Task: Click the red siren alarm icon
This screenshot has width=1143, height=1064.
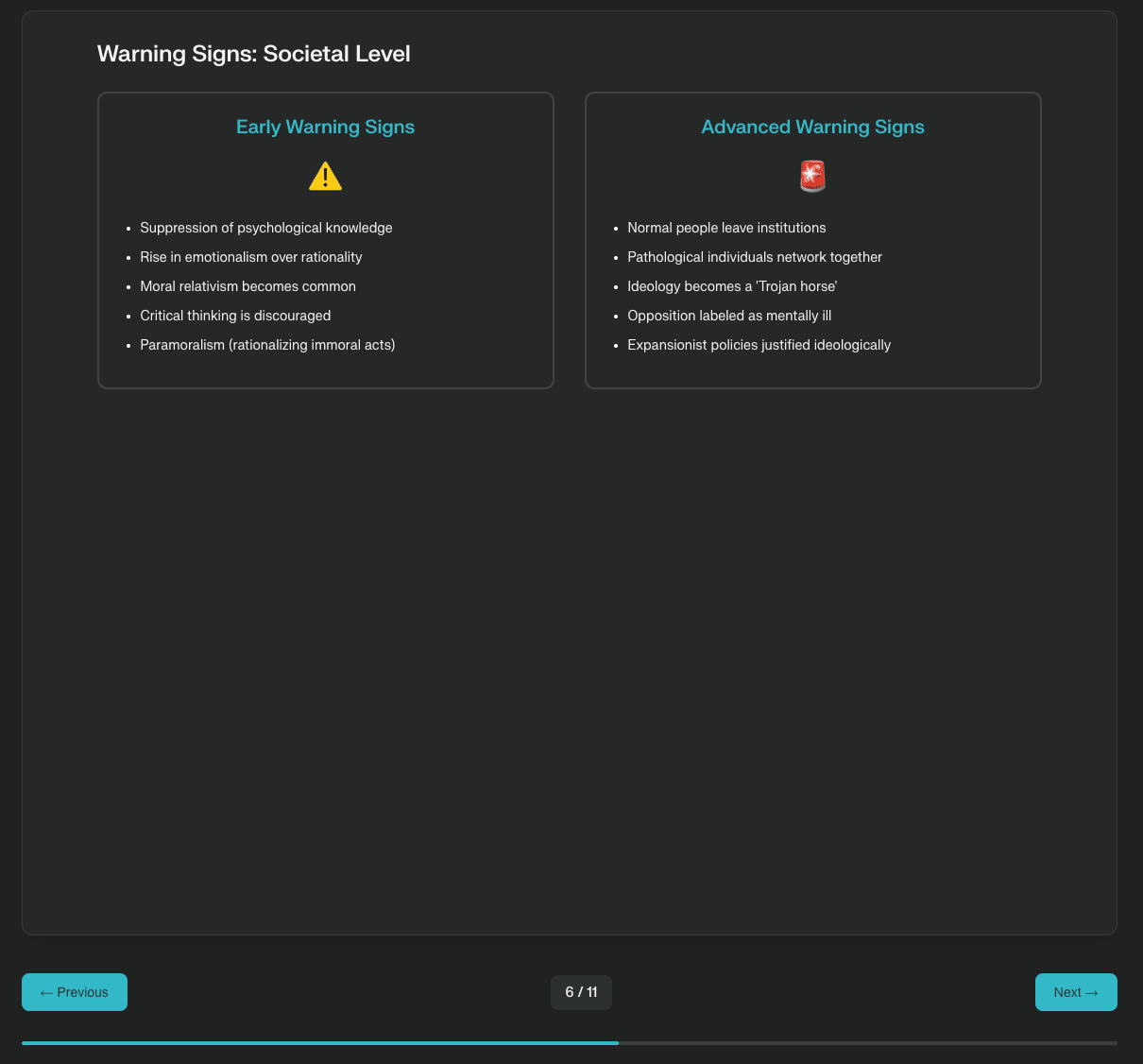Action: click(x=812, y=177)
